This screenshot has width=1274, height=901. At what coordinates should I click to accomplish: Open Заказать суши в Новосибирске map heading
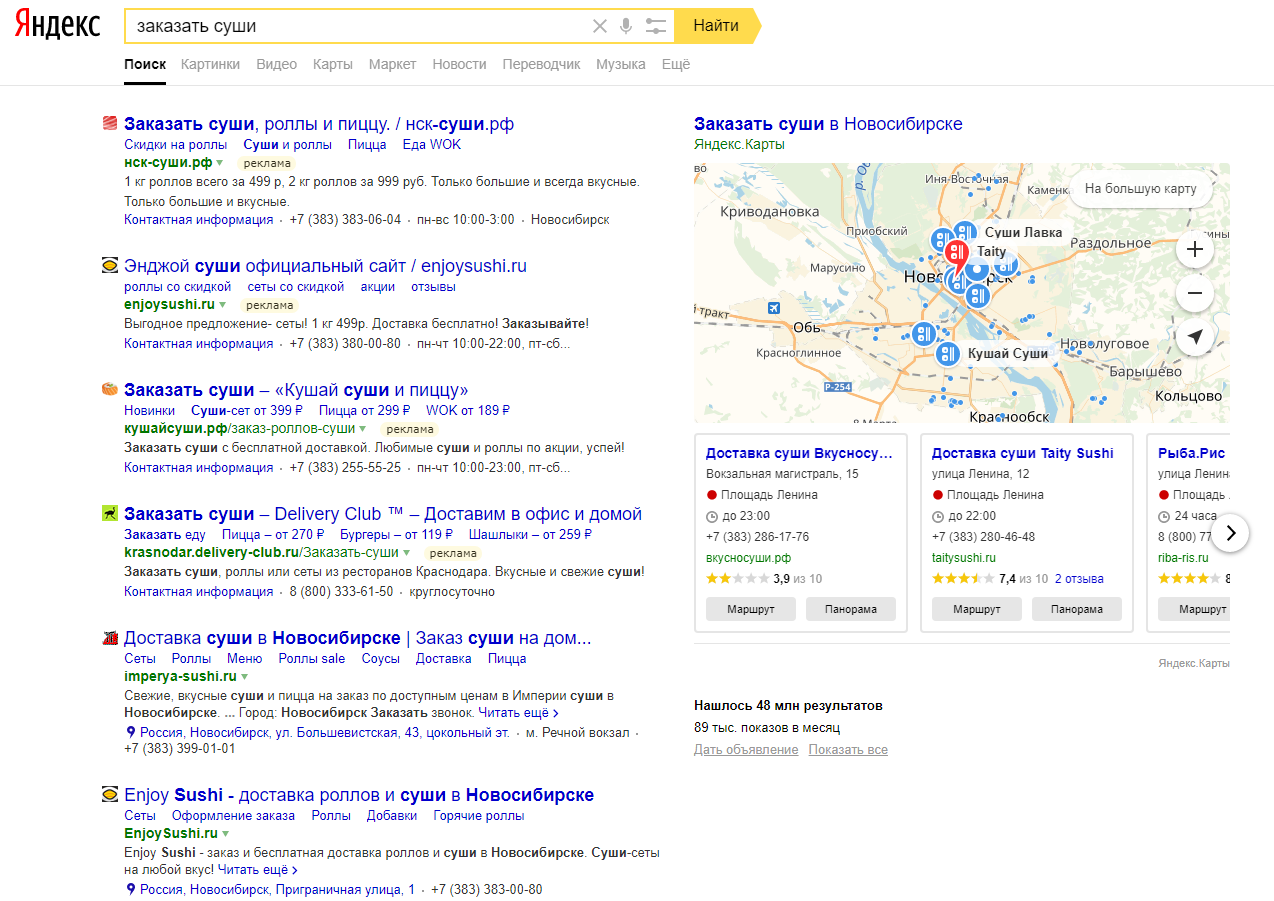pos(828,124)
